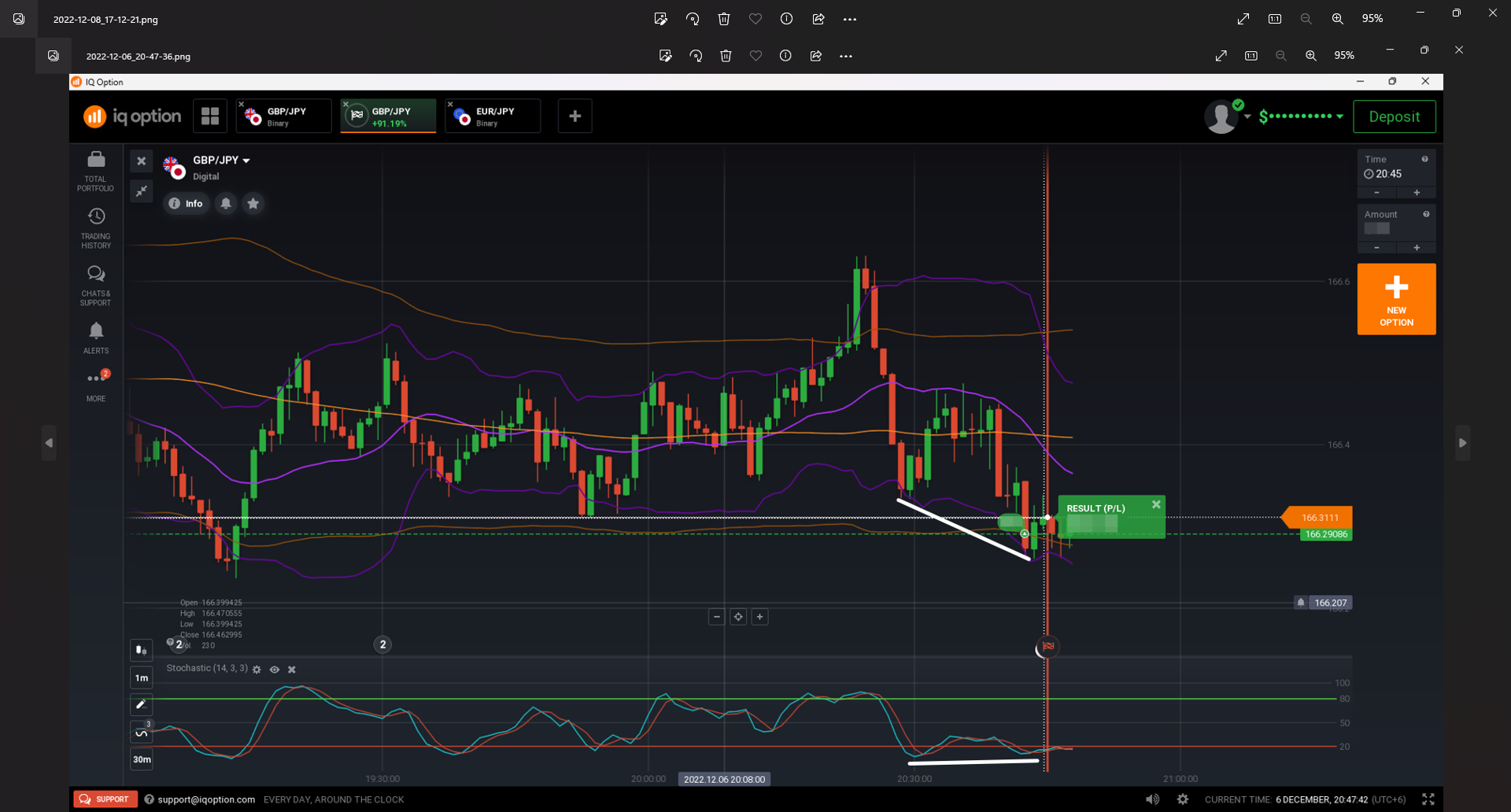Add GBP/JPY to favorites star

click(x=253, y=204)
